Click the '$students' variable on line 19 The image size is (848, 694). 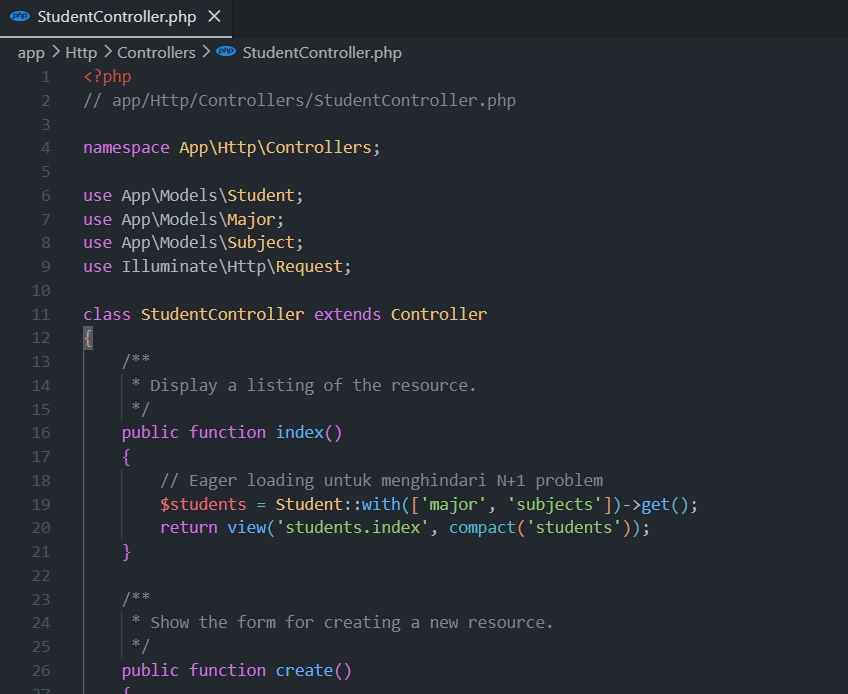[203, 505]
